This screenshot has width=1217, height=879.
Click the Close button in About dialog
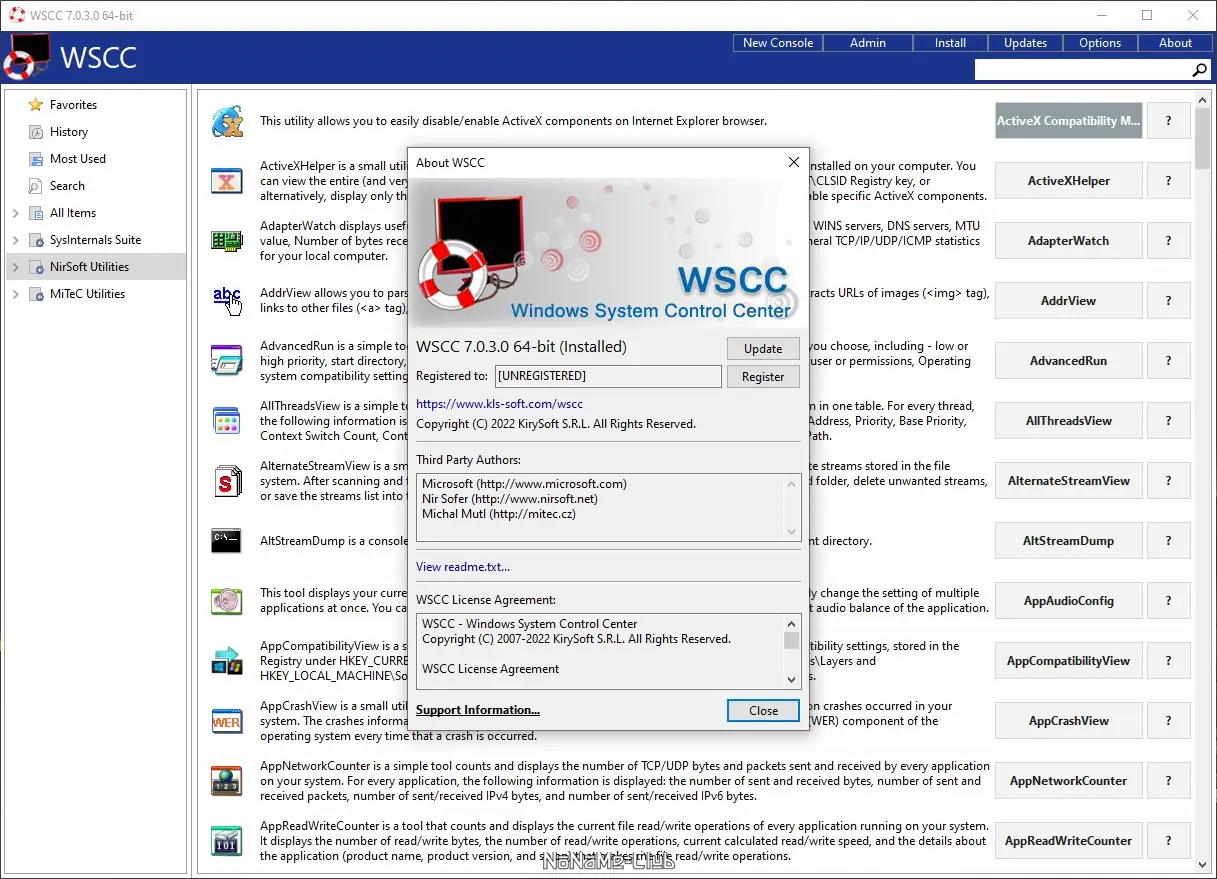pos(763,711)
